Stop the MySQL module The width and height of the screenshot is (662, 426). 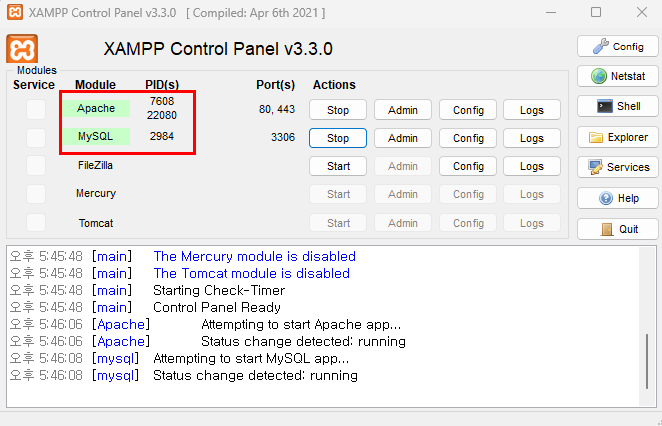(x=338, y=138)
